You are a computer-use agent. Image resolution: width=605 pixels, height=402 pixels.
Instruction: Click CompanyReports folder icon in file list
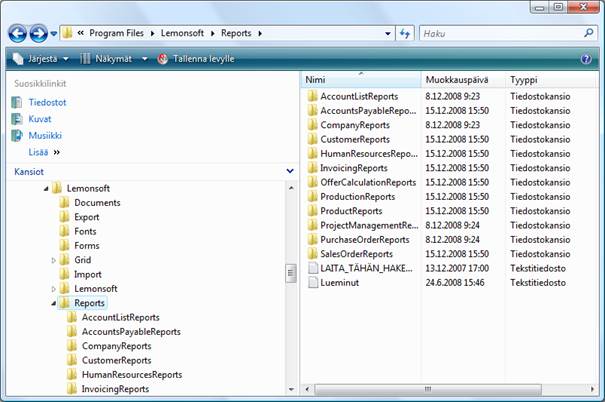coord(313,125)
